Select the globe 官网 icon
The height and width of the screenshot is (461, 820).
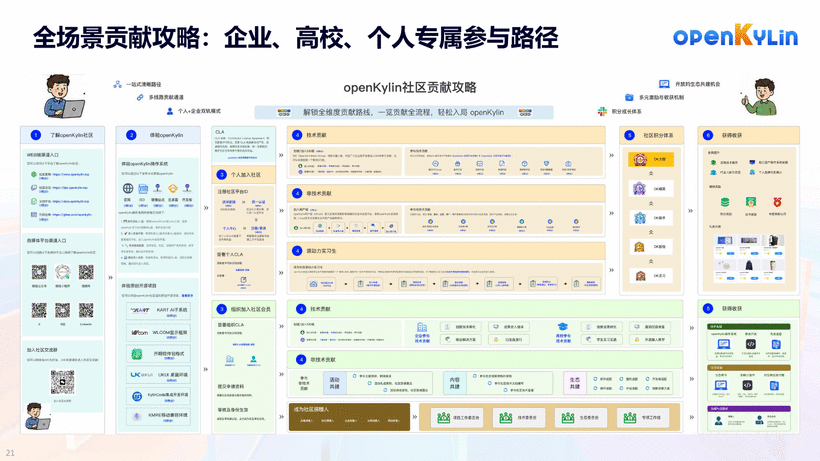coord(128,188)
